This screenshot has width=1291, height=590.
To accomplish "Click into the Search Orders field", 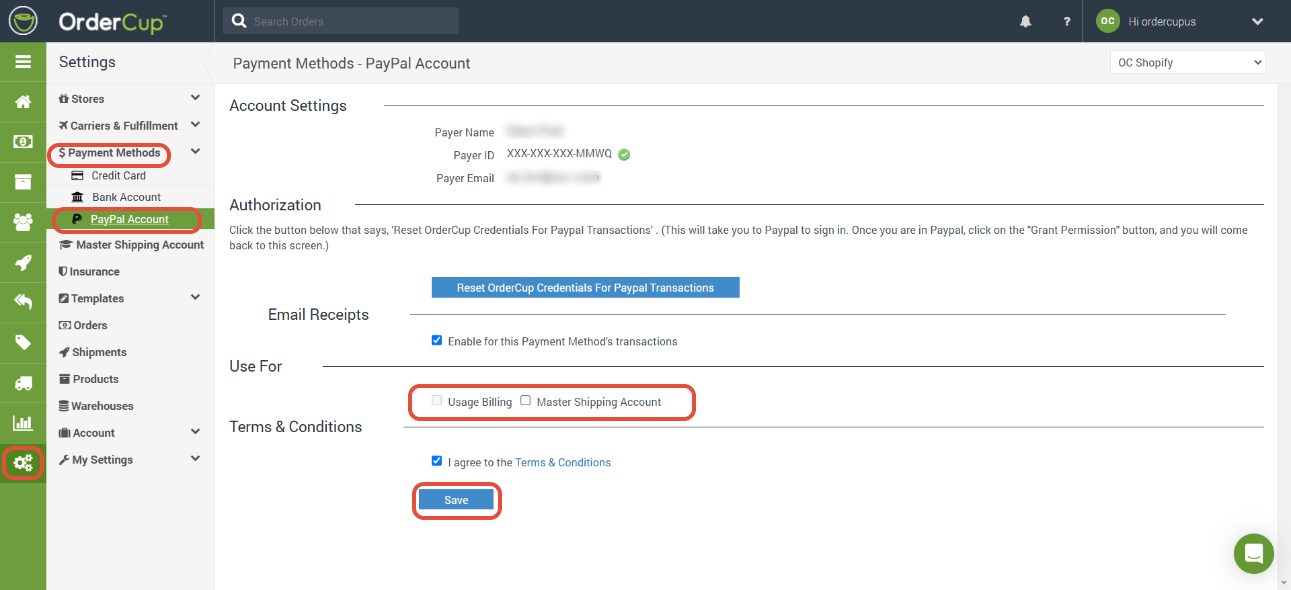I will 340,21.
